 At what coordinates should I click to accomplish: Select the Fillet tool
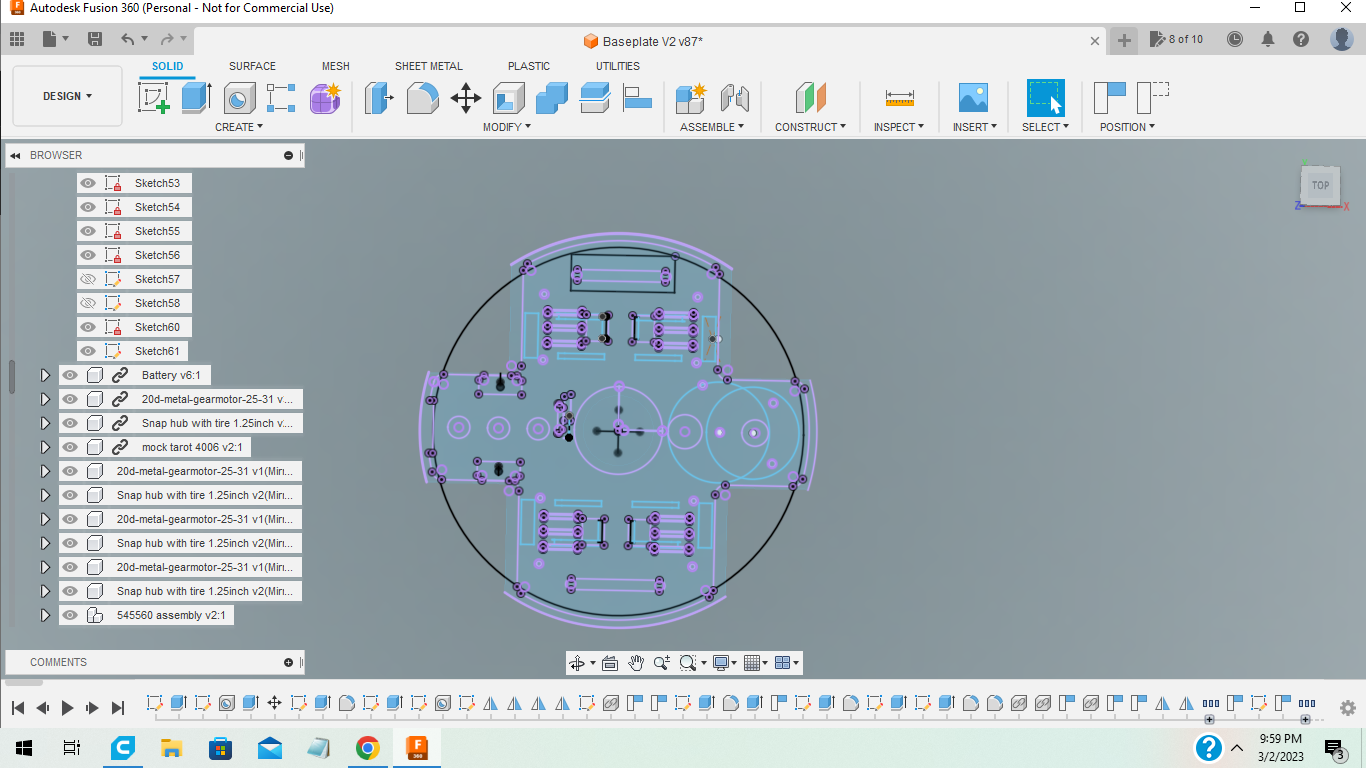[x=422, y=98]
